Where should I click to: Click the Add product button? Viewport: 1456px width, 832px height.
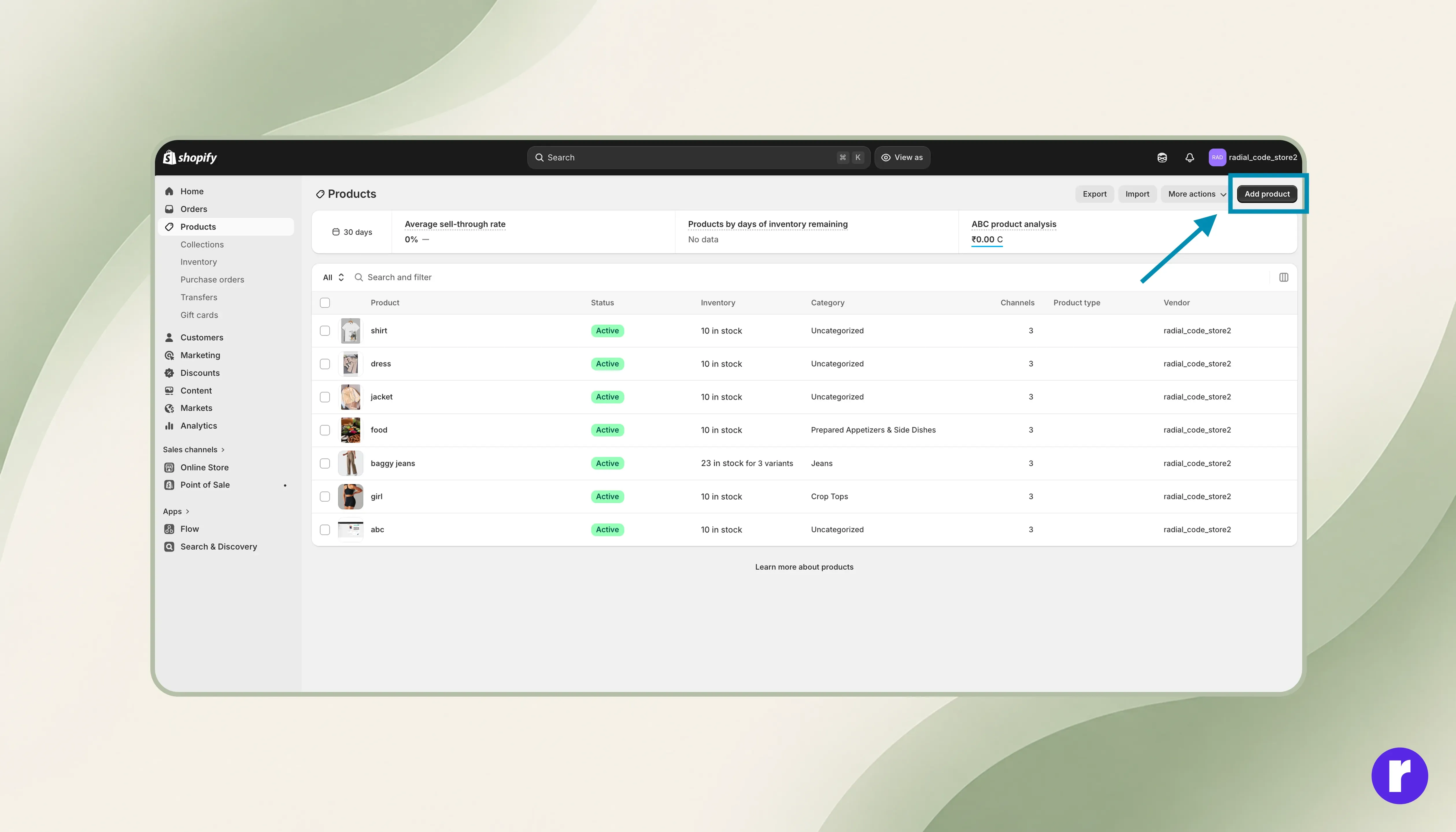(x=1267, y=194)
